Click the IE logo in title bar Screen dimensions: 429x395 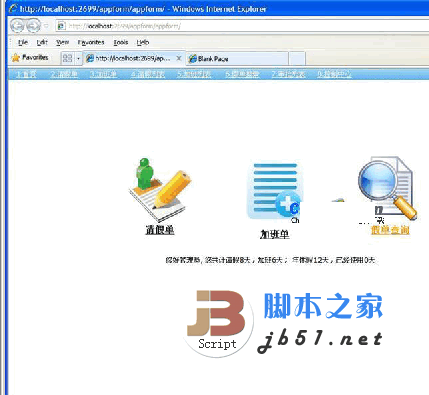[x=12, y=8]
